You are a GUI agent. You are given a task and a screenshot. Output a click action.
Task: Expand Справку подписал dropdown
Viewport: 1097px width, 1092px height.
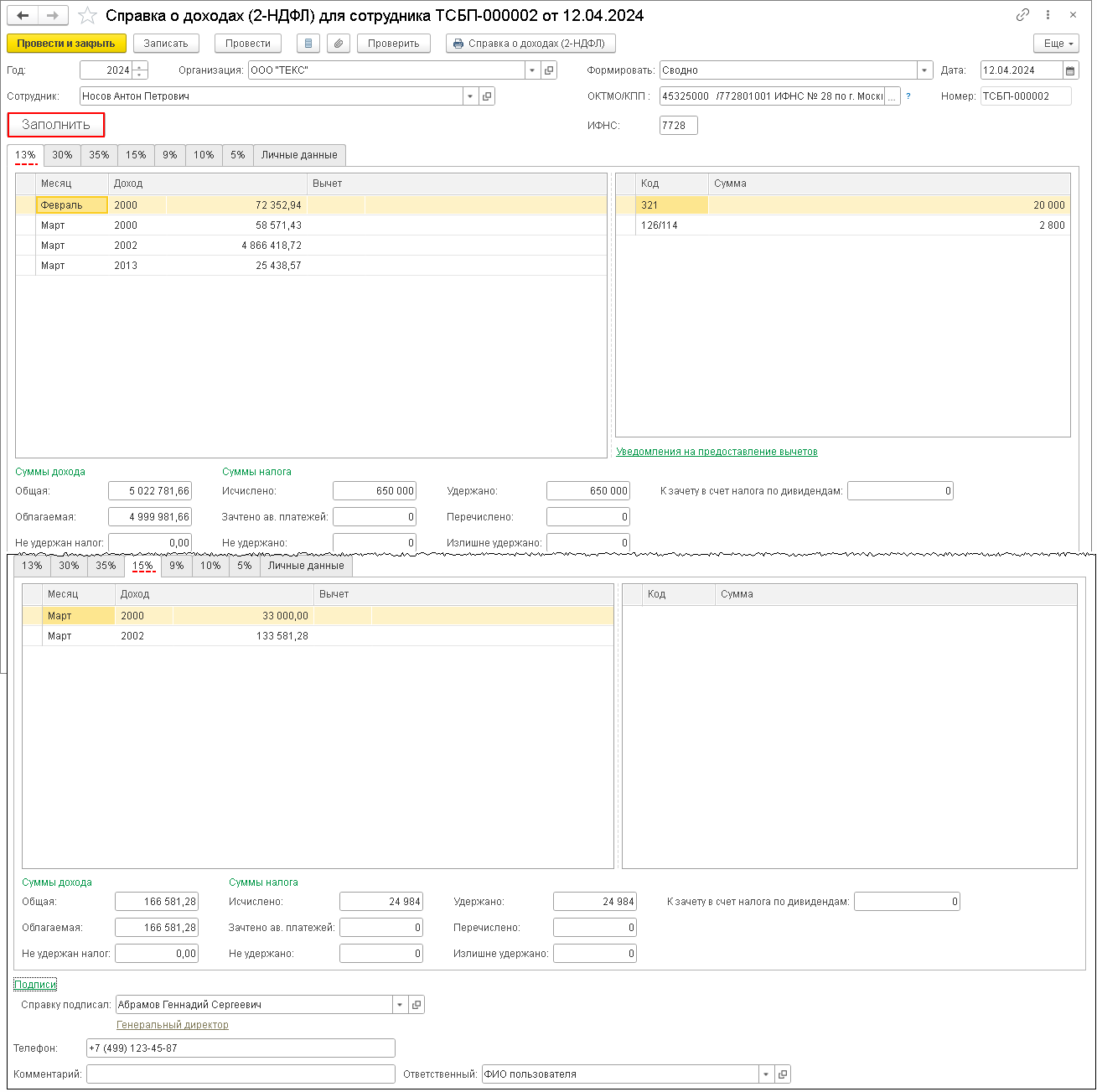(401, 1005)
